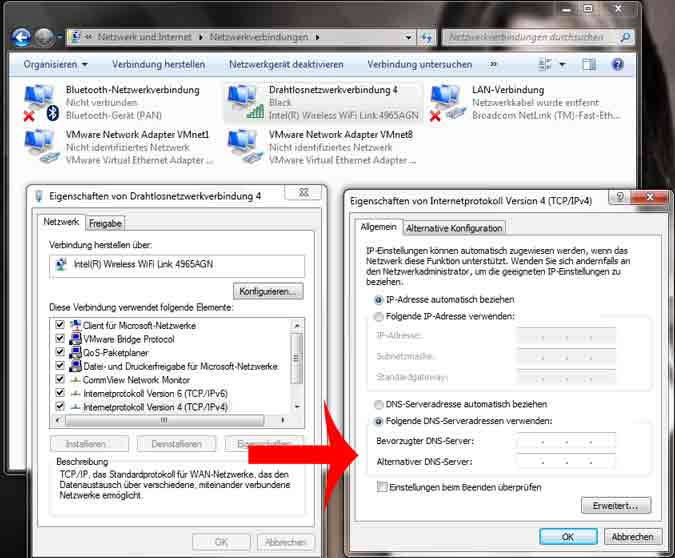Expand breadcrumb arrow after Netzwerk und Internet
675x558 pixels.
(x=201, y=37)
